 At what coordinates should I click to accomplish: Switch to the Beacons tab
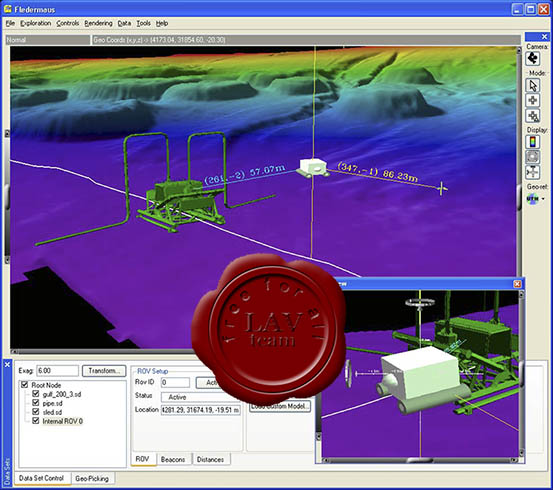coord(173,459)
